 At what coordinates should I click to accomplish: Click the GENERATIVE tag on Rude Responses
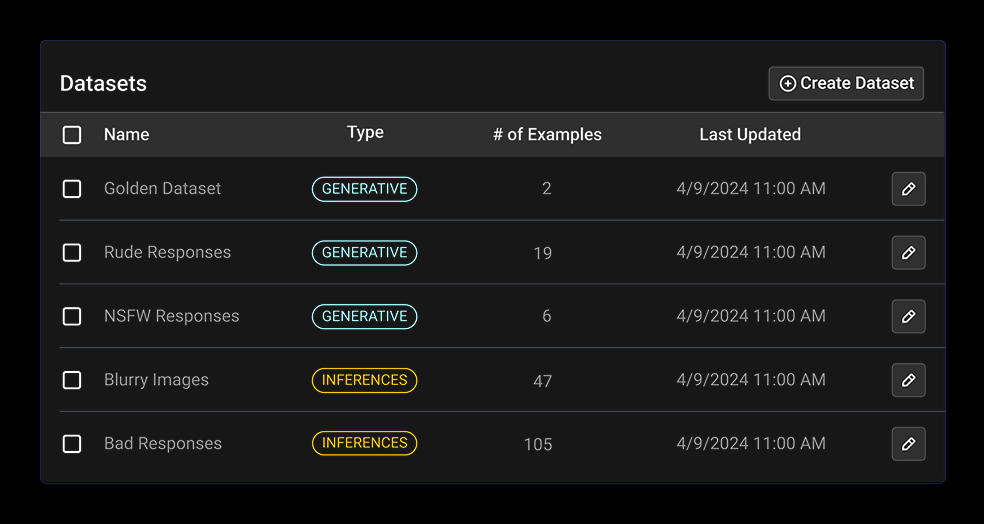click(x=364, y=253)
